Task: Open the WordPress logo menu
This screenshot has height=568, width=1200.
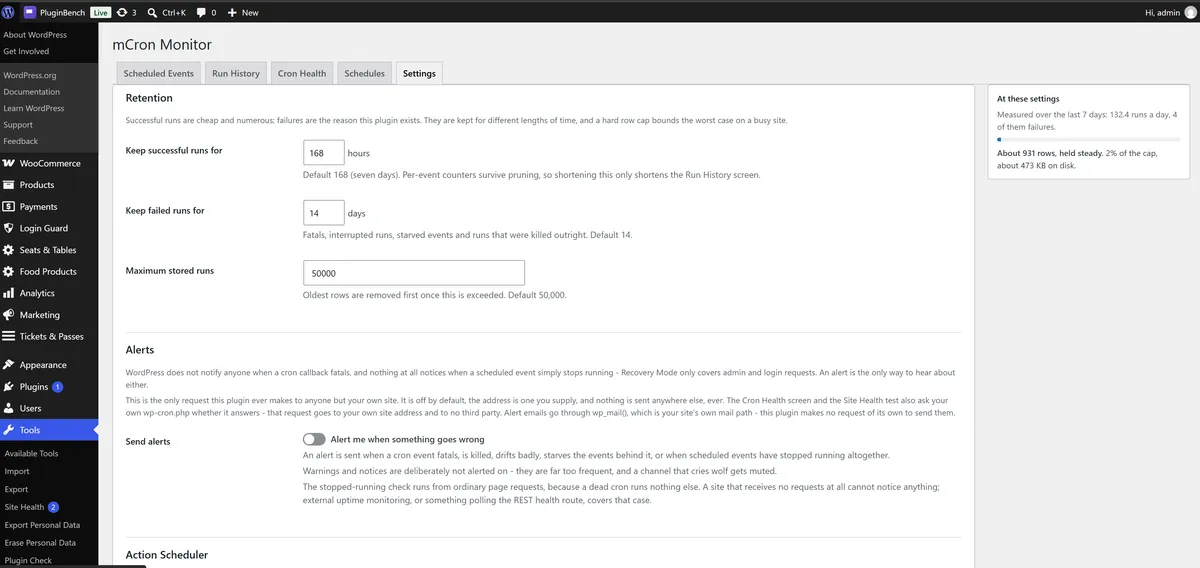Action: (x=9, y=12)
